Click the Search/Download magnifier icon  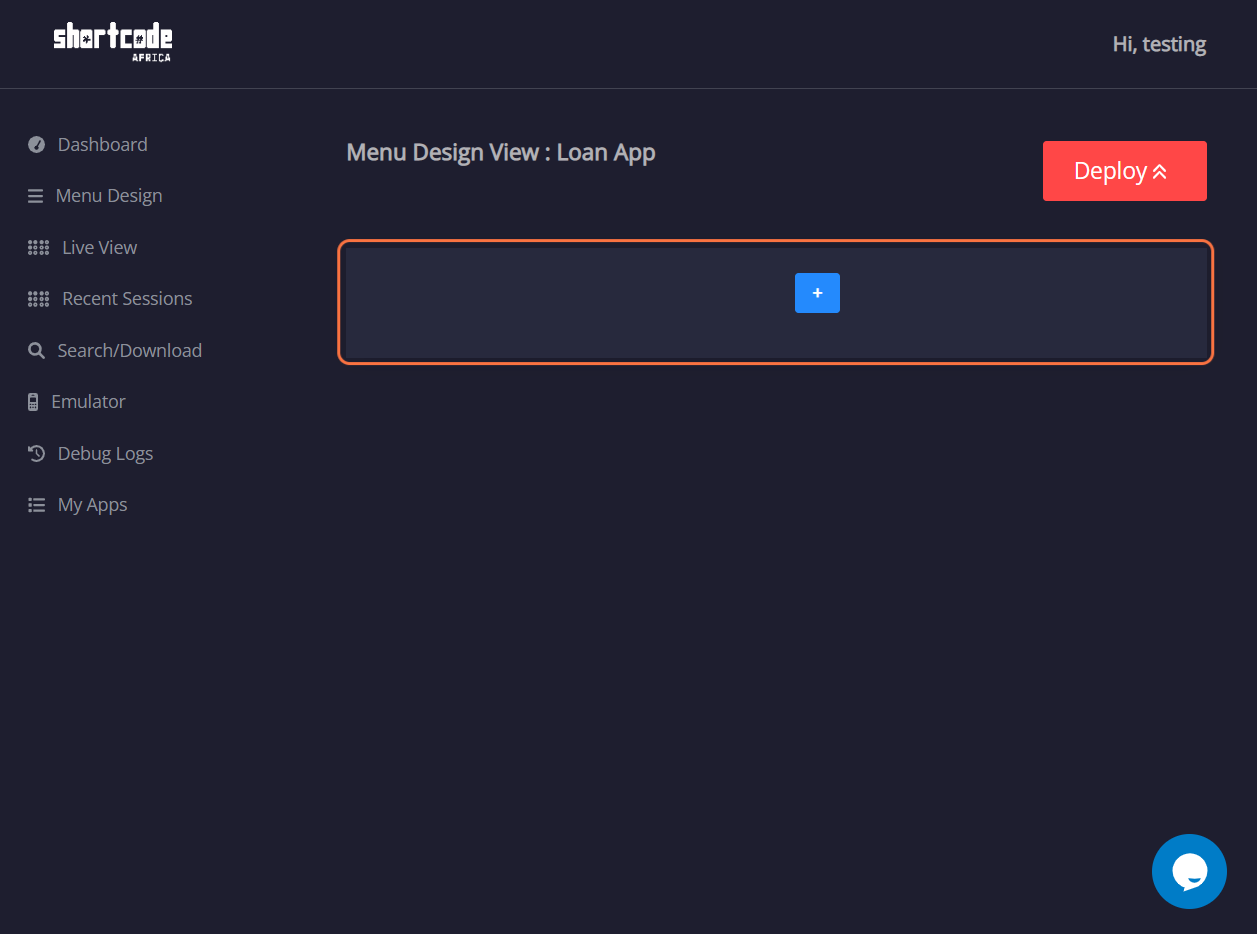tap(37, 351)
